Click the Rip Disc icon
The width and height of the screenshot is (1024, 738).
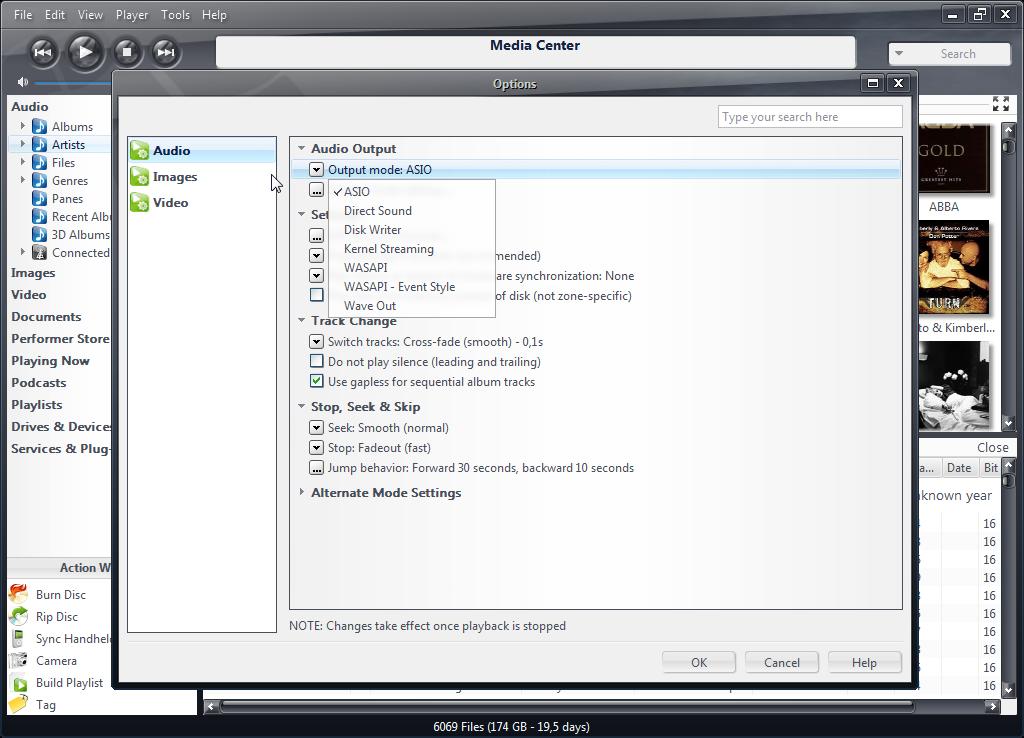coord(19,617)
